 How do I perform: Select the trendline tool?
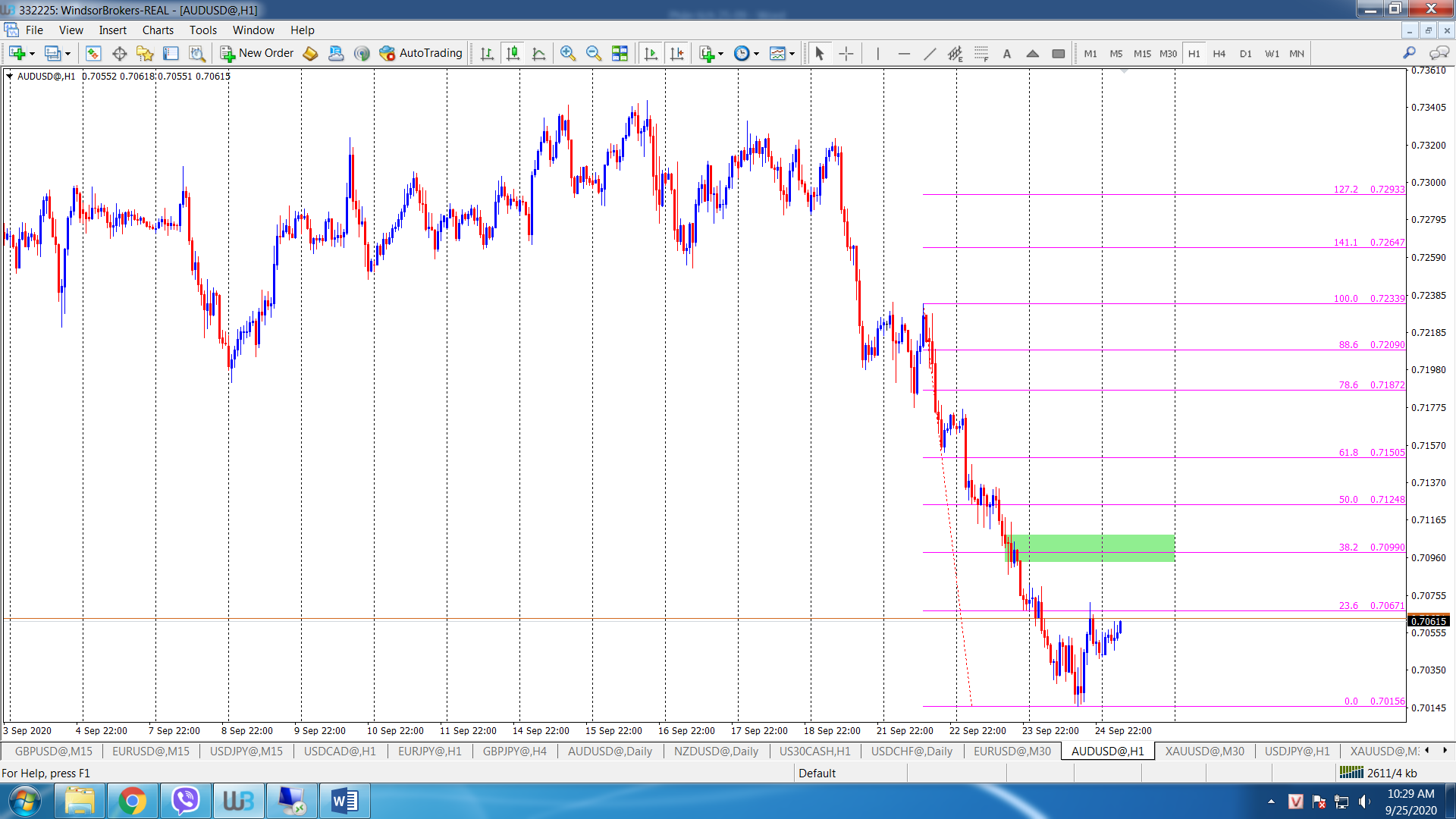tap(930, 53)
